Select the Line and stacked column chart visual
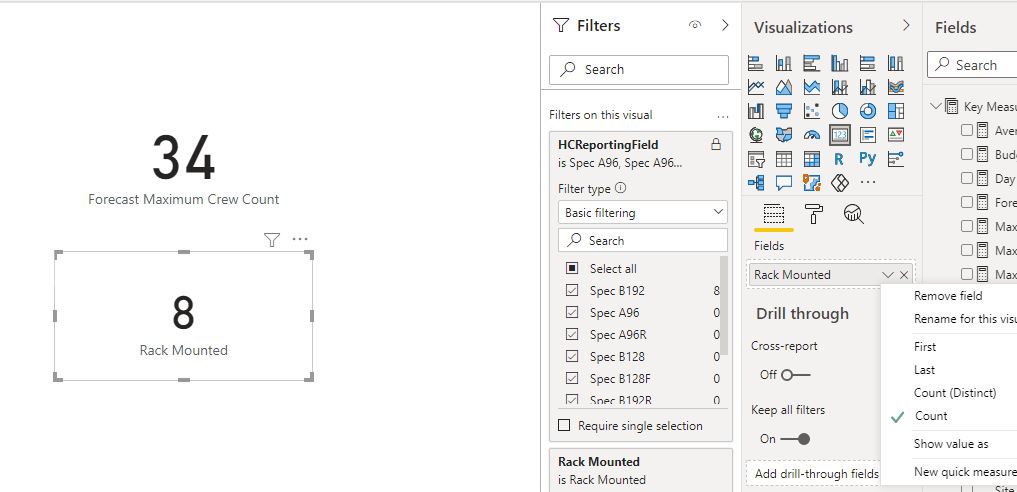Image resolution: width=1017 pixels, height=492 pixels. click(839, 87)
